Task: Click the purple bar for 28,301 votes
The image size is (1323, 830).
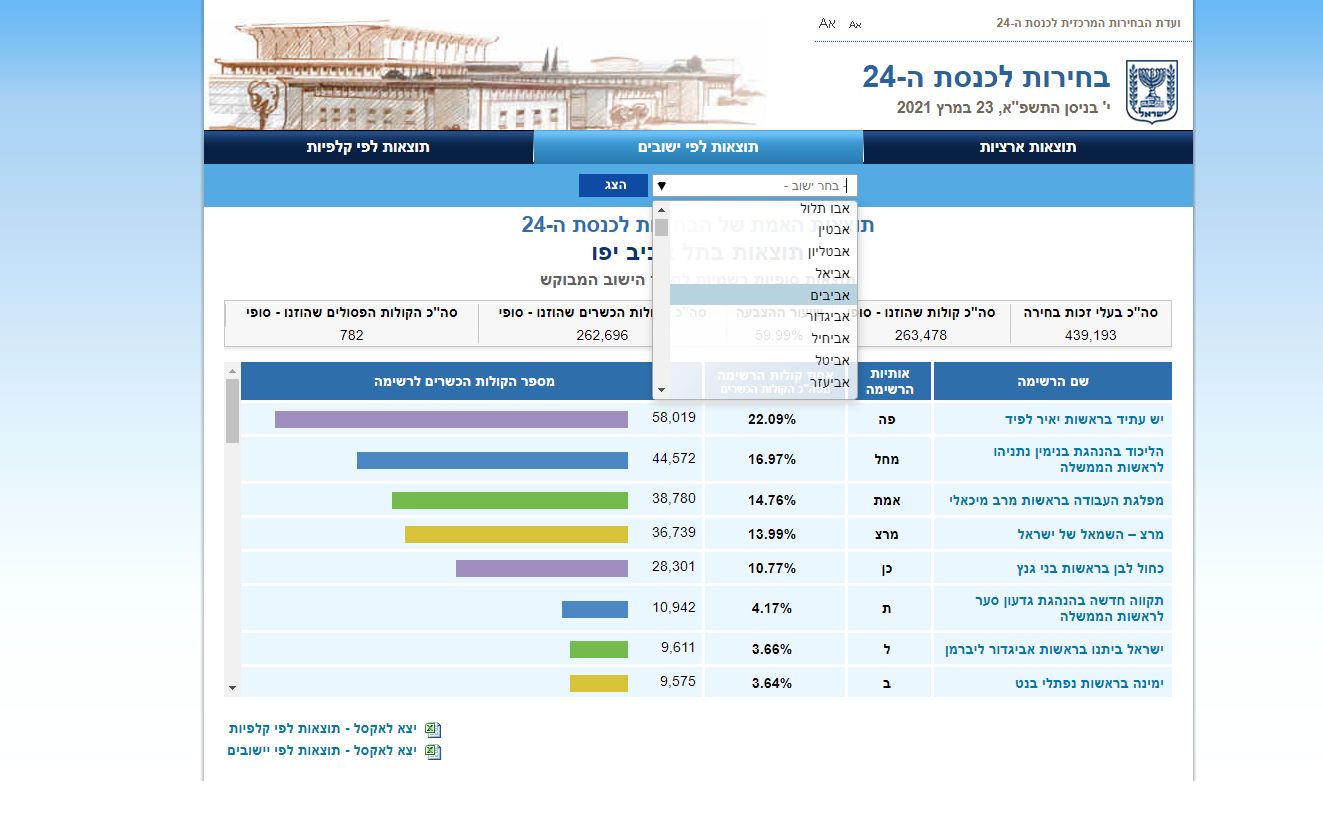Action: coord(542,568)
